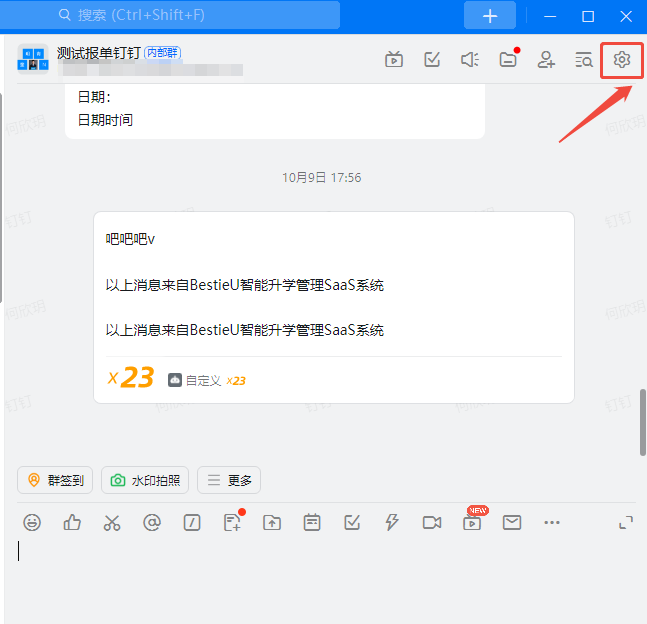Search chat history icon
Screen dimensions: 647x624
click(x=583, y=60)
